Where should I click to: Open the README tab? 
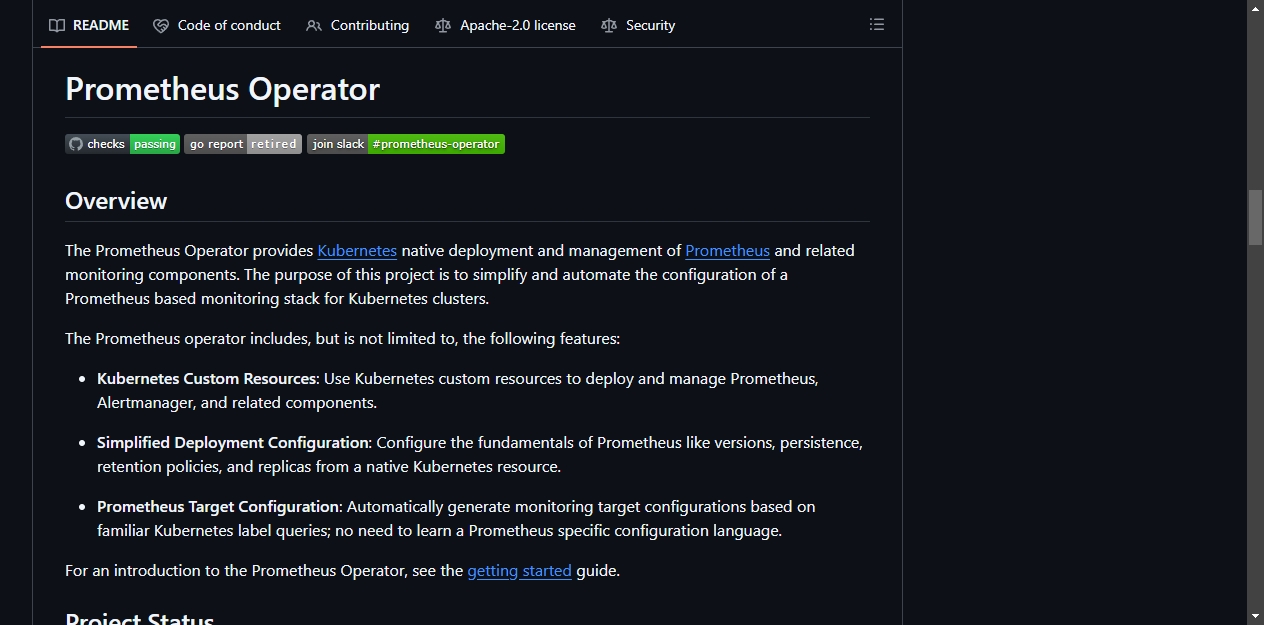tap(89, 25)
